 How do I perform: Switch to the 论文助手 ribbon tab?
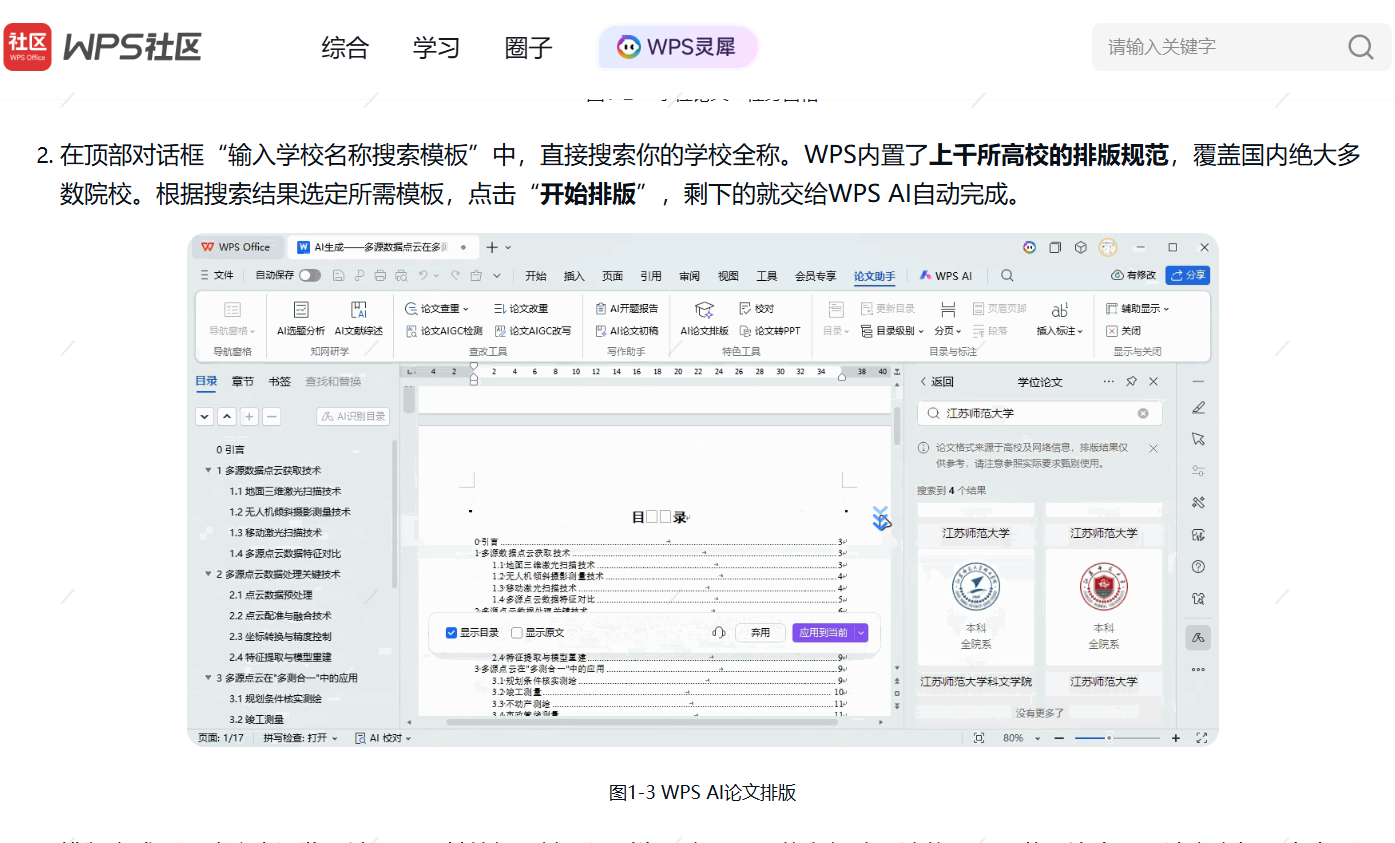pyautogui.click(x=874, y=276)
